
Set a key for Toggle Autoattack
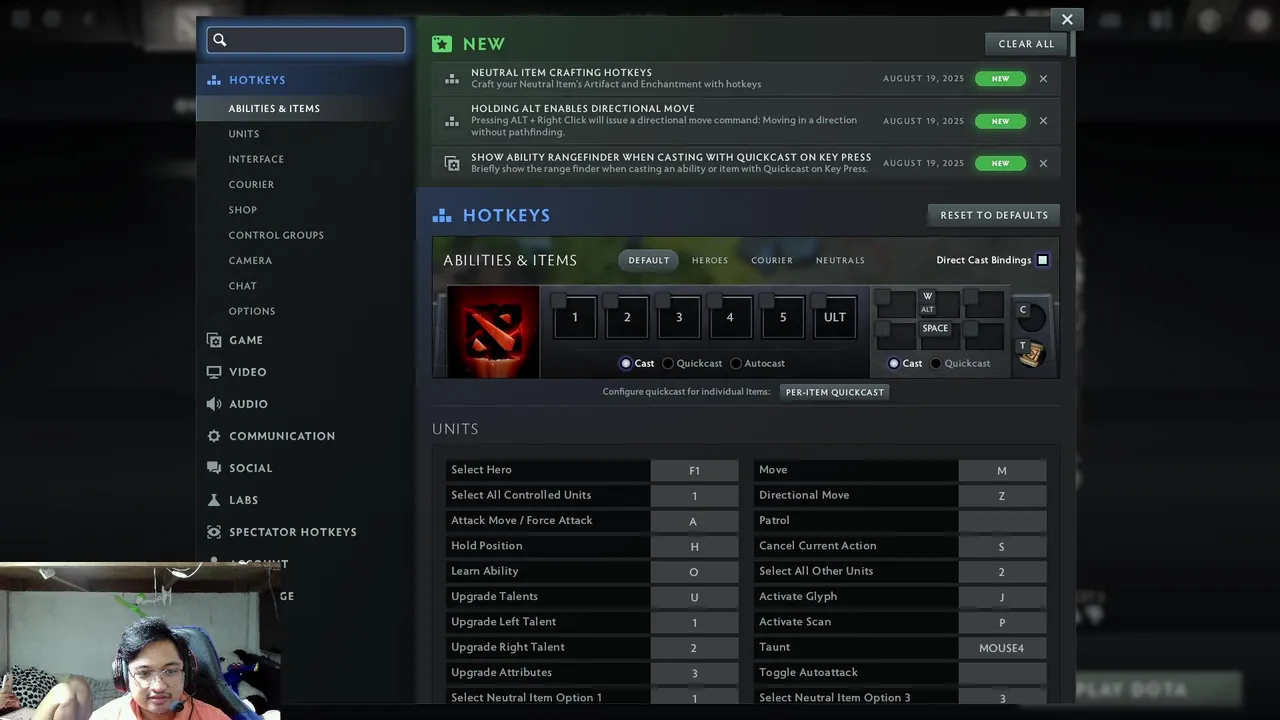click(1002, 673)
